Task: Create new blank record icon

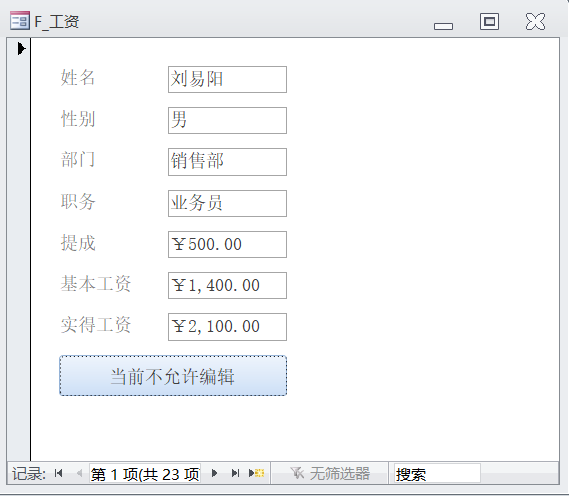Action: [257, 473]
